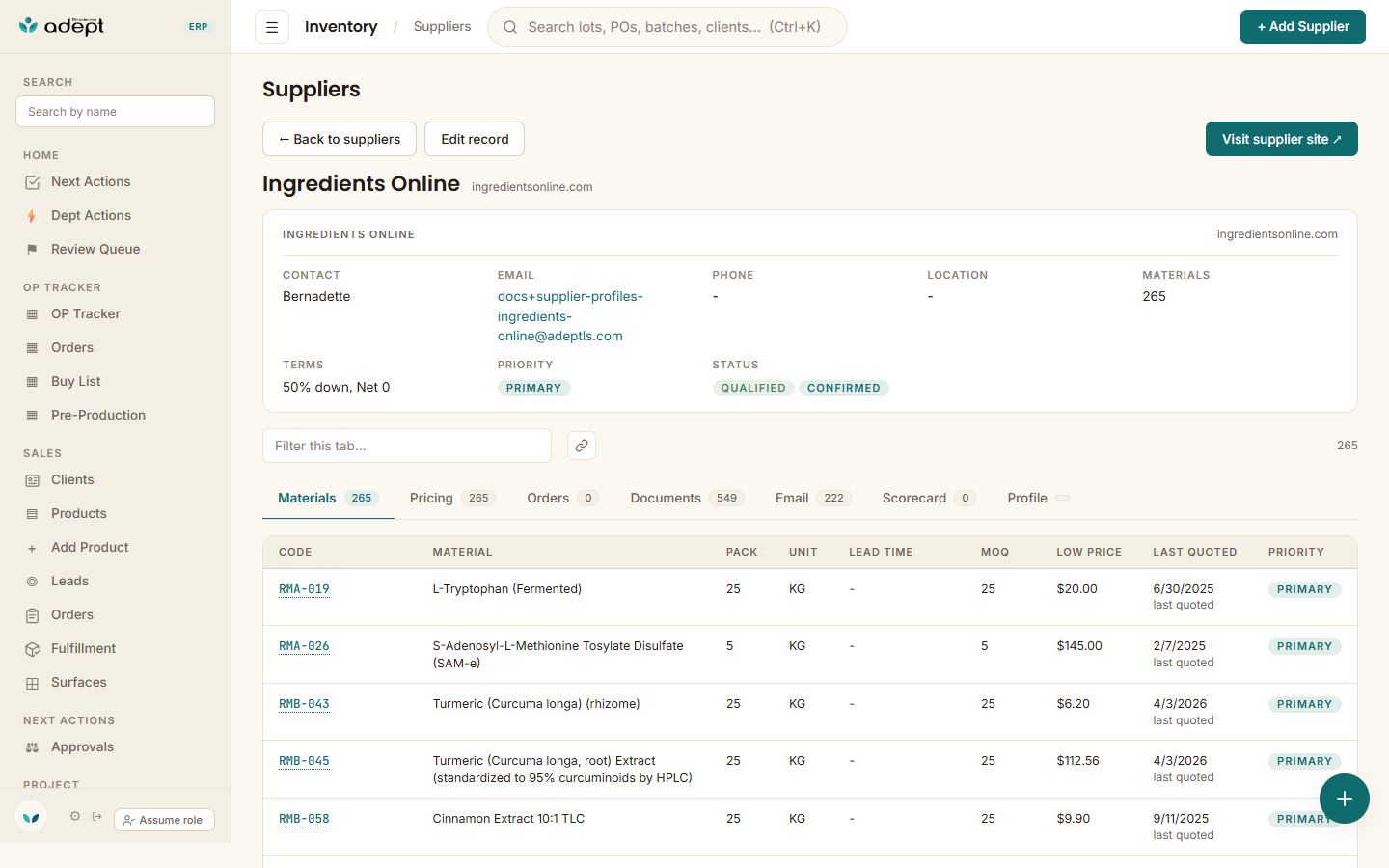
Task: Click the Leads target icon
Action: click(32, 582)
